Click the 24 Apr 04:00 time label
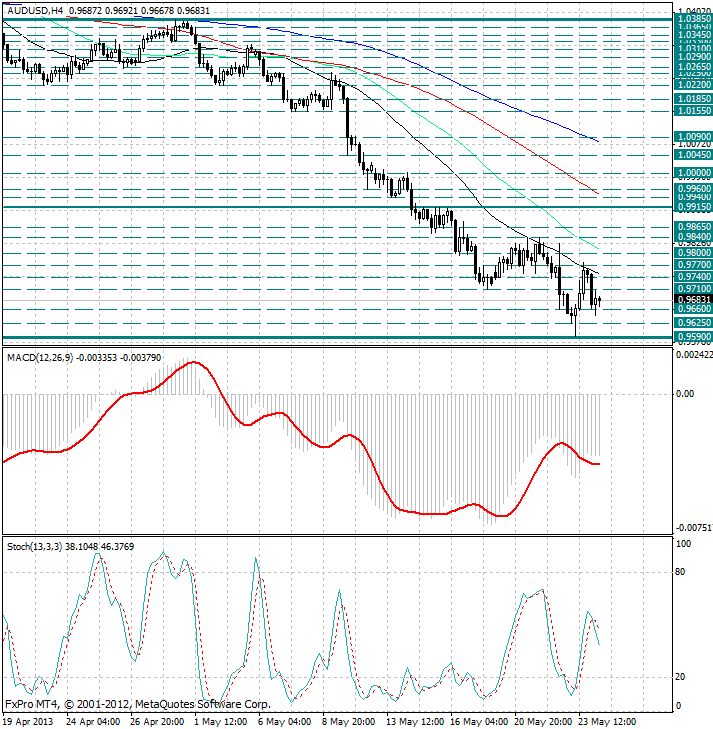This screenshot has width=713, height=729. [93, 722]
